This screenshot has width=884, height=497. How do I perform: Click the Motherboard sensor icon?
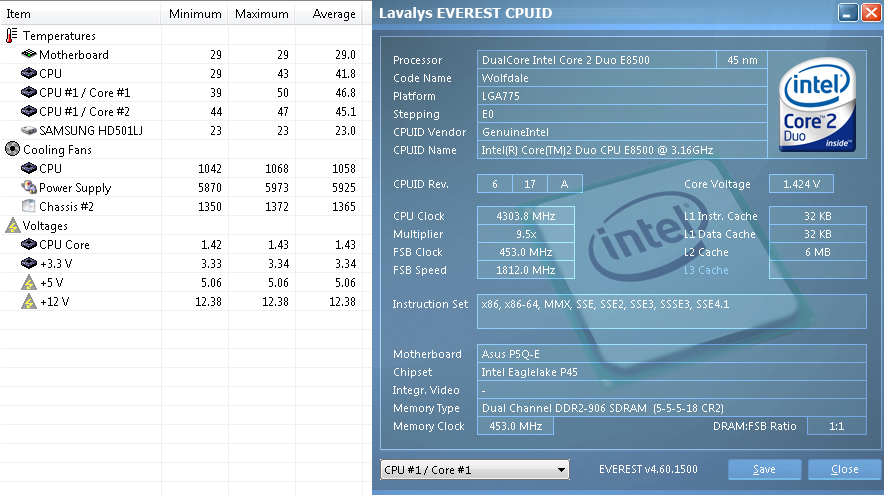[x=29, y=54]
